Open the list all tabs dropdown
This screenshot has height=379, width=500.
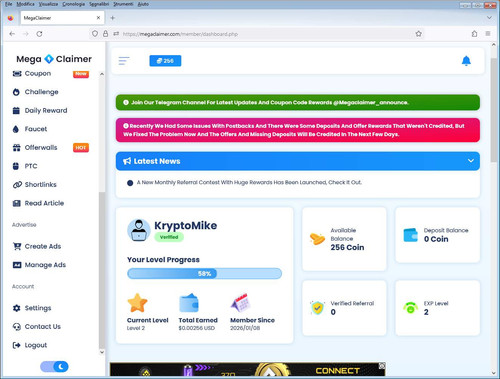pyautogui.click(x=489, y=18)
